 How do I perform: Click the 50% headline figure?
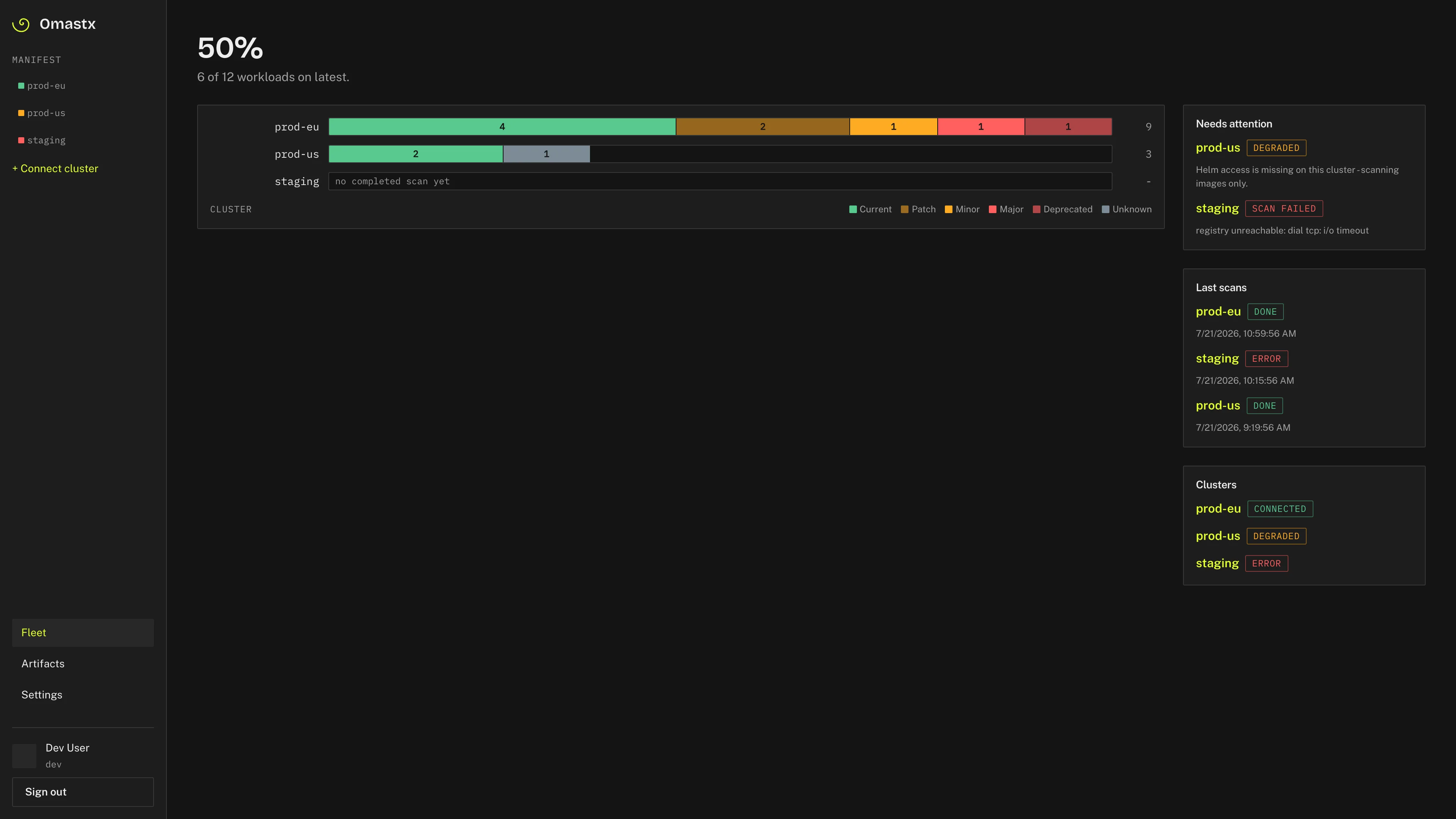(230, 48)
